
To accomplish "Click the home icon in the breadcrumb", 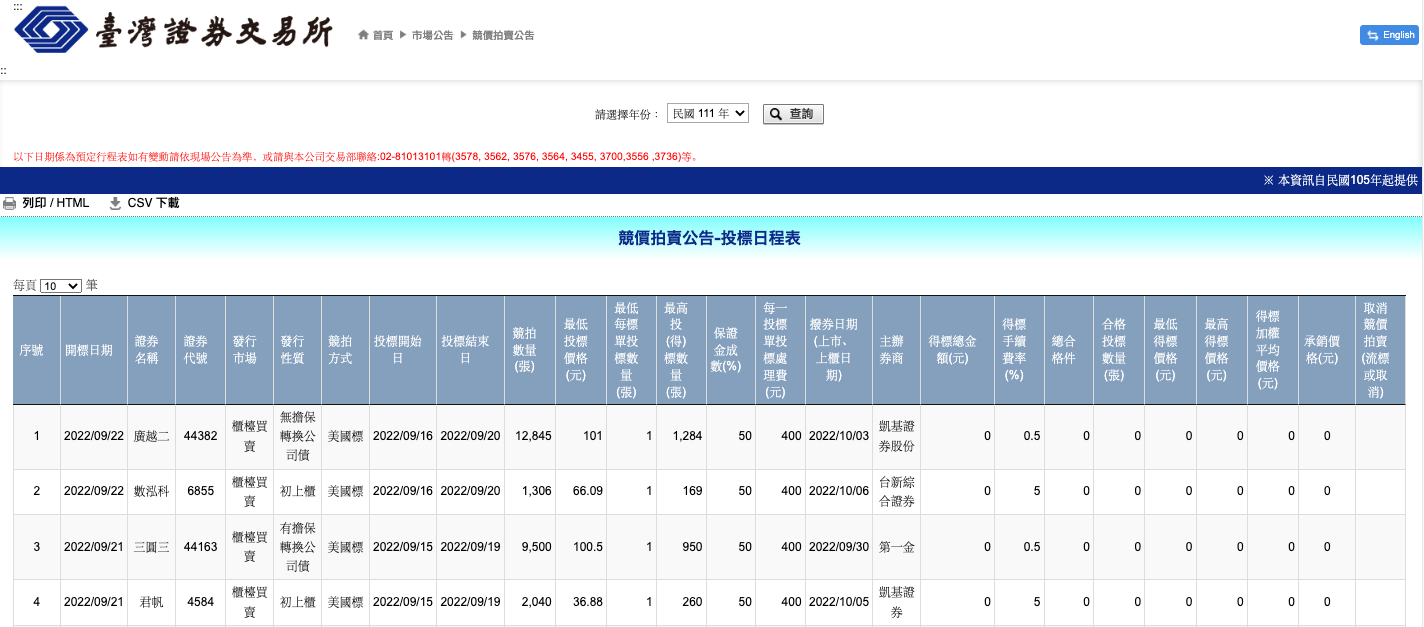I will click(361, 34).
